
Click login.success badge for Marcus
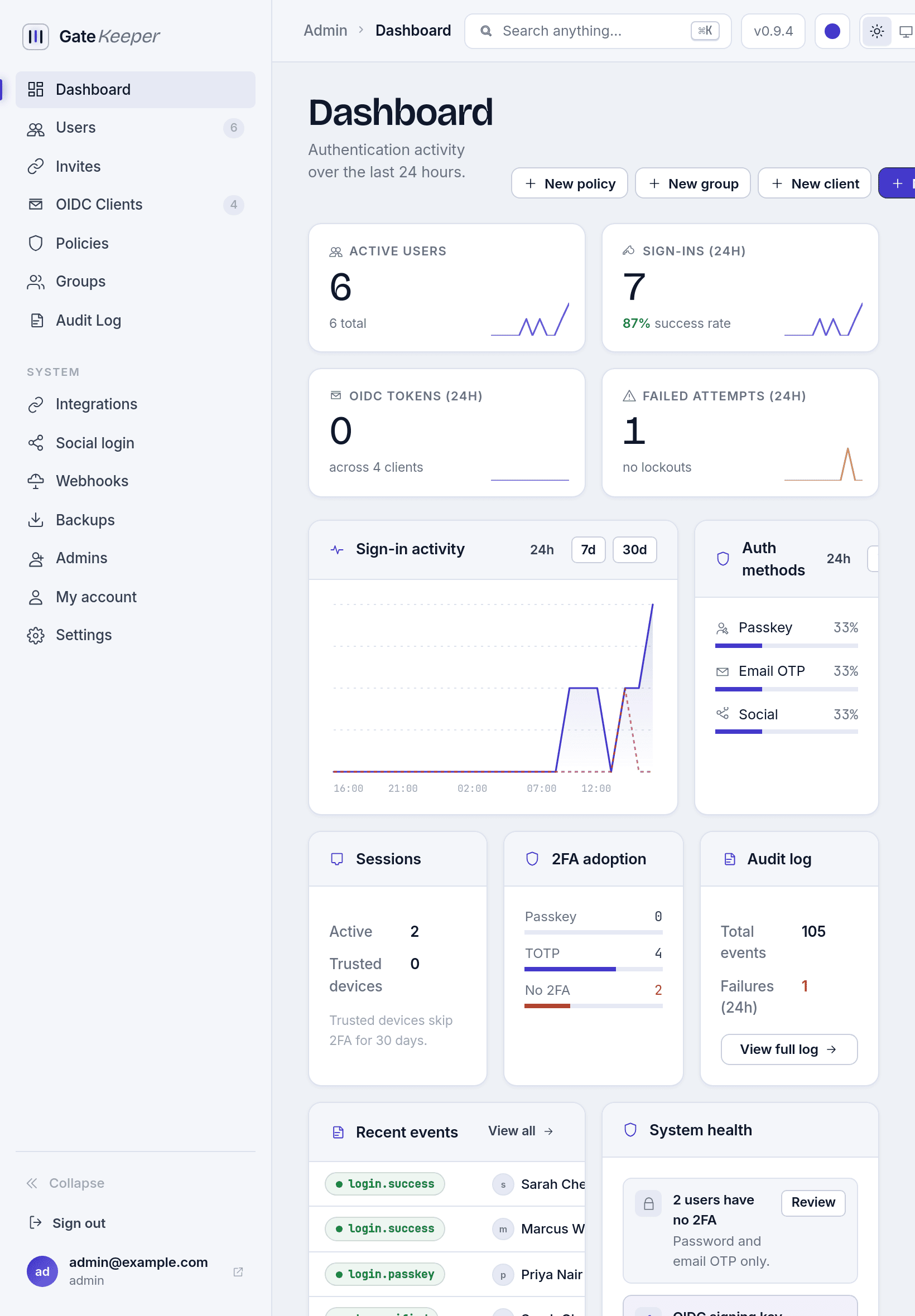click(384, 1230)
